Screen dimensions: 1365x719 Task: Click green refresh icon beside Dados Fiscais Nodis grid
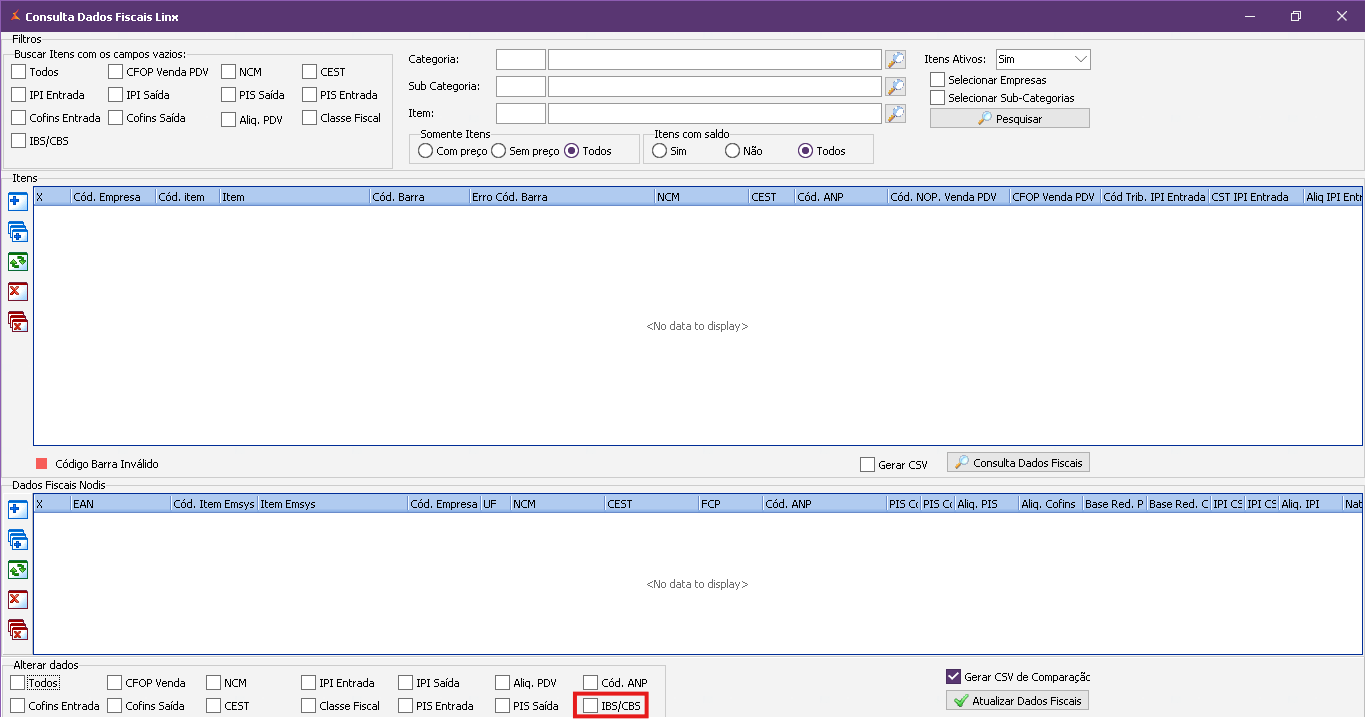[x=17, y=569]
